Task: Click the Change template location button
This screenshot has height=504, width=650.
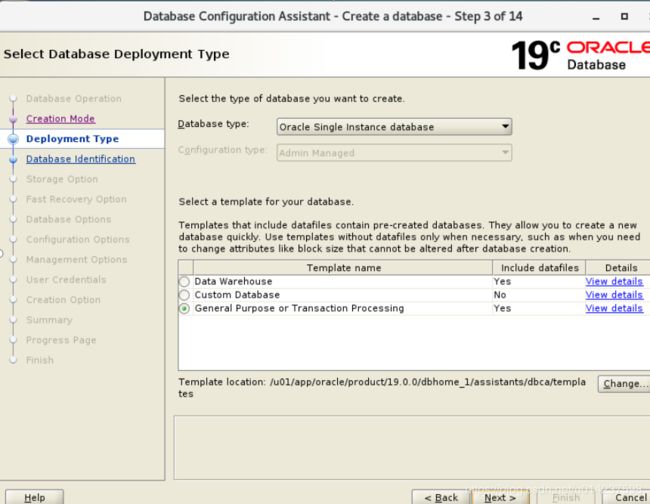Action: point(624,384)
